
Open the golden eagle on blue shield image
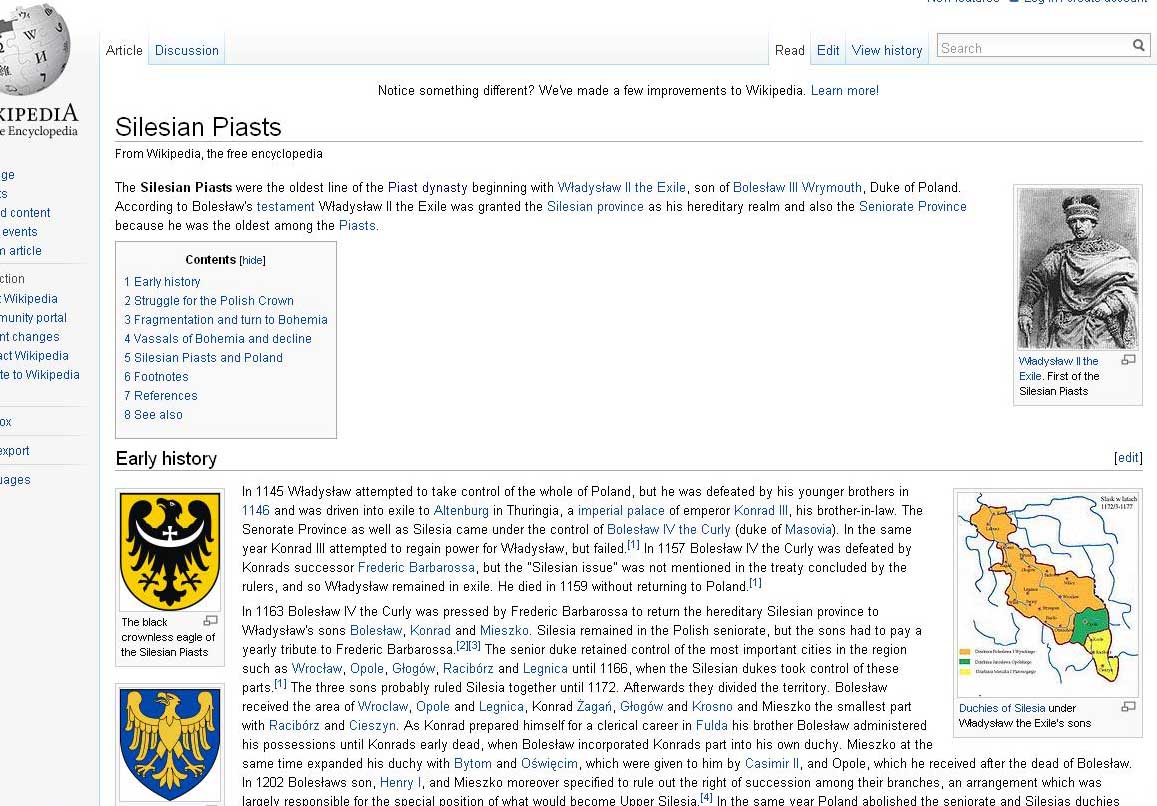(170, 745)
